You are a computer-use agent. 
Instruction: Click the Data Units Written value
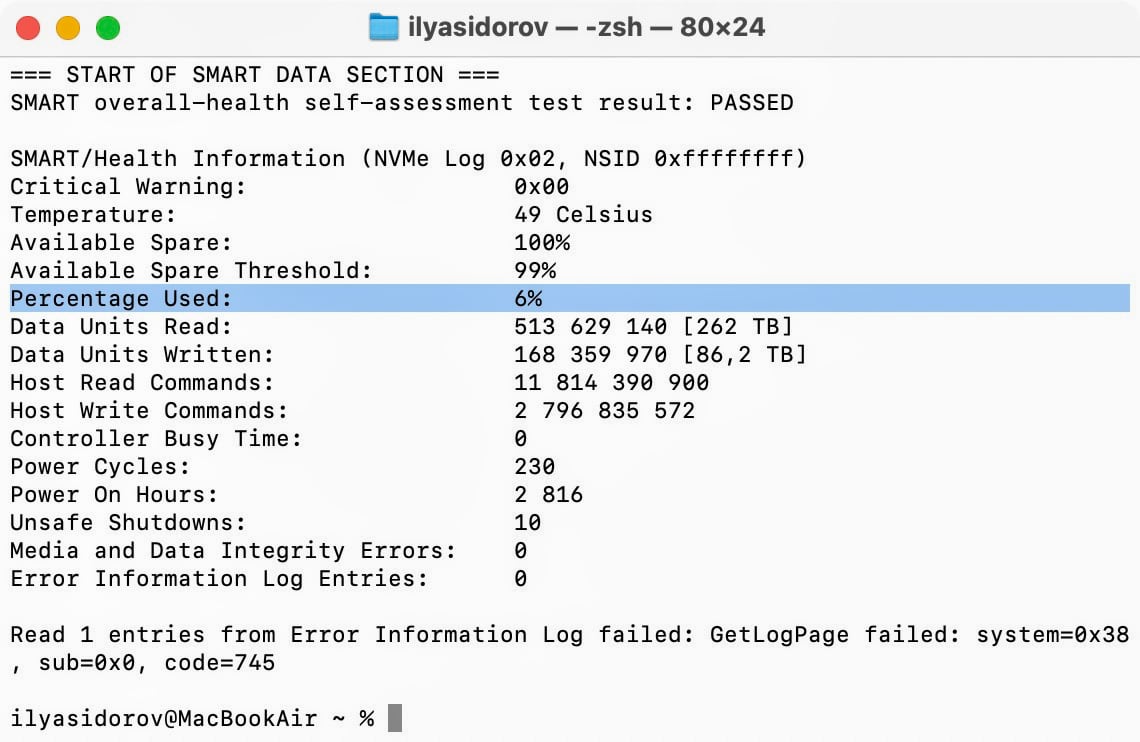[659, 354]
